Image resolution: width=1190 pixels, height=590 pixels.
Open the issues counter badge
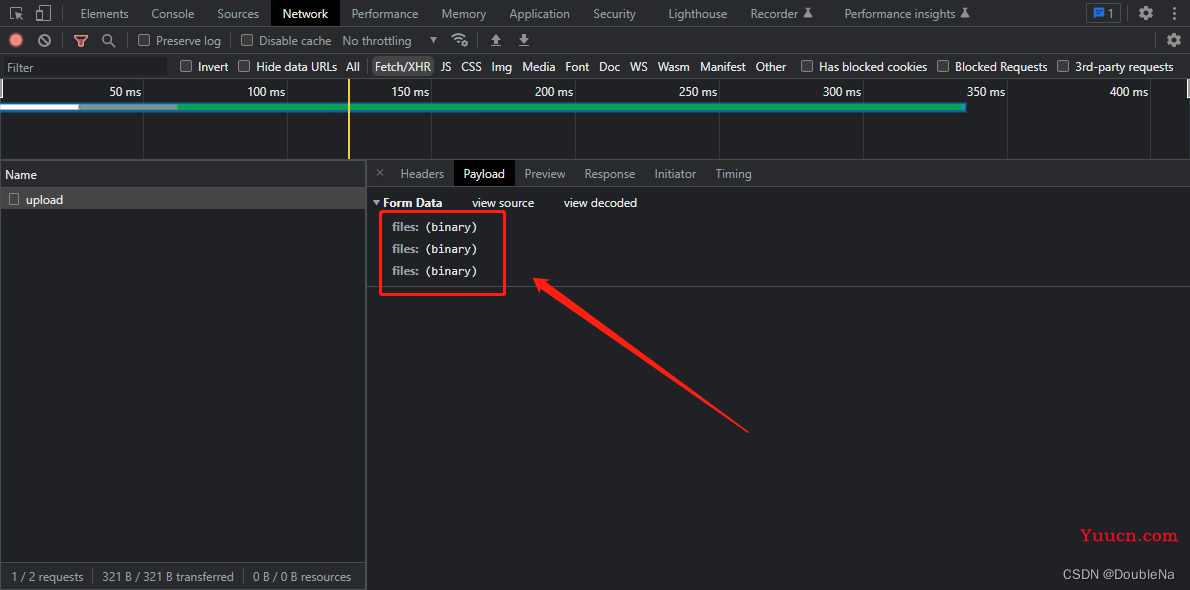[x=1103, y=13]
